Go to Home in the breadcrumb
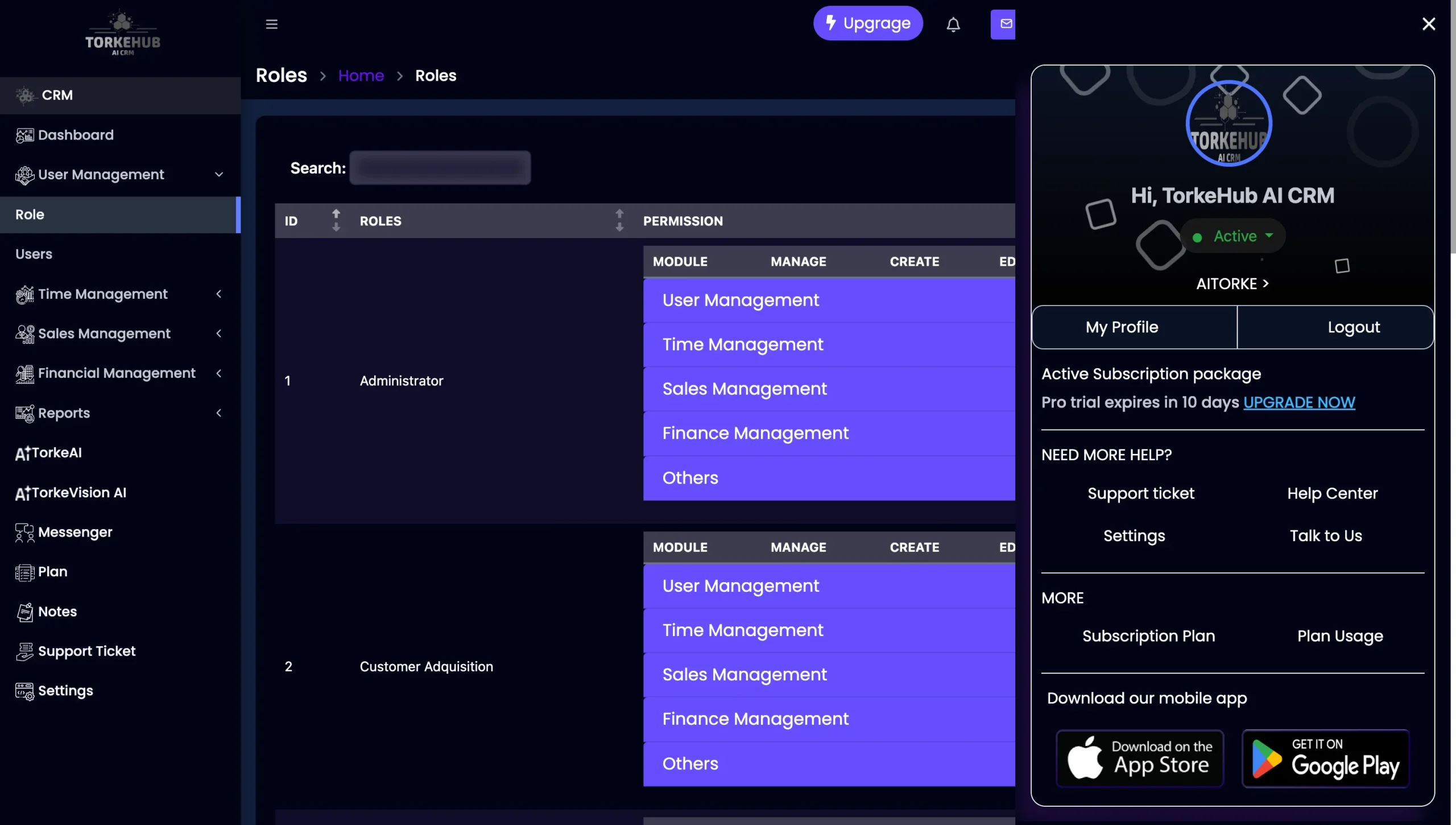Image resolution: width=1456 pixels, height=825 pixels. (x=361, y=76)
